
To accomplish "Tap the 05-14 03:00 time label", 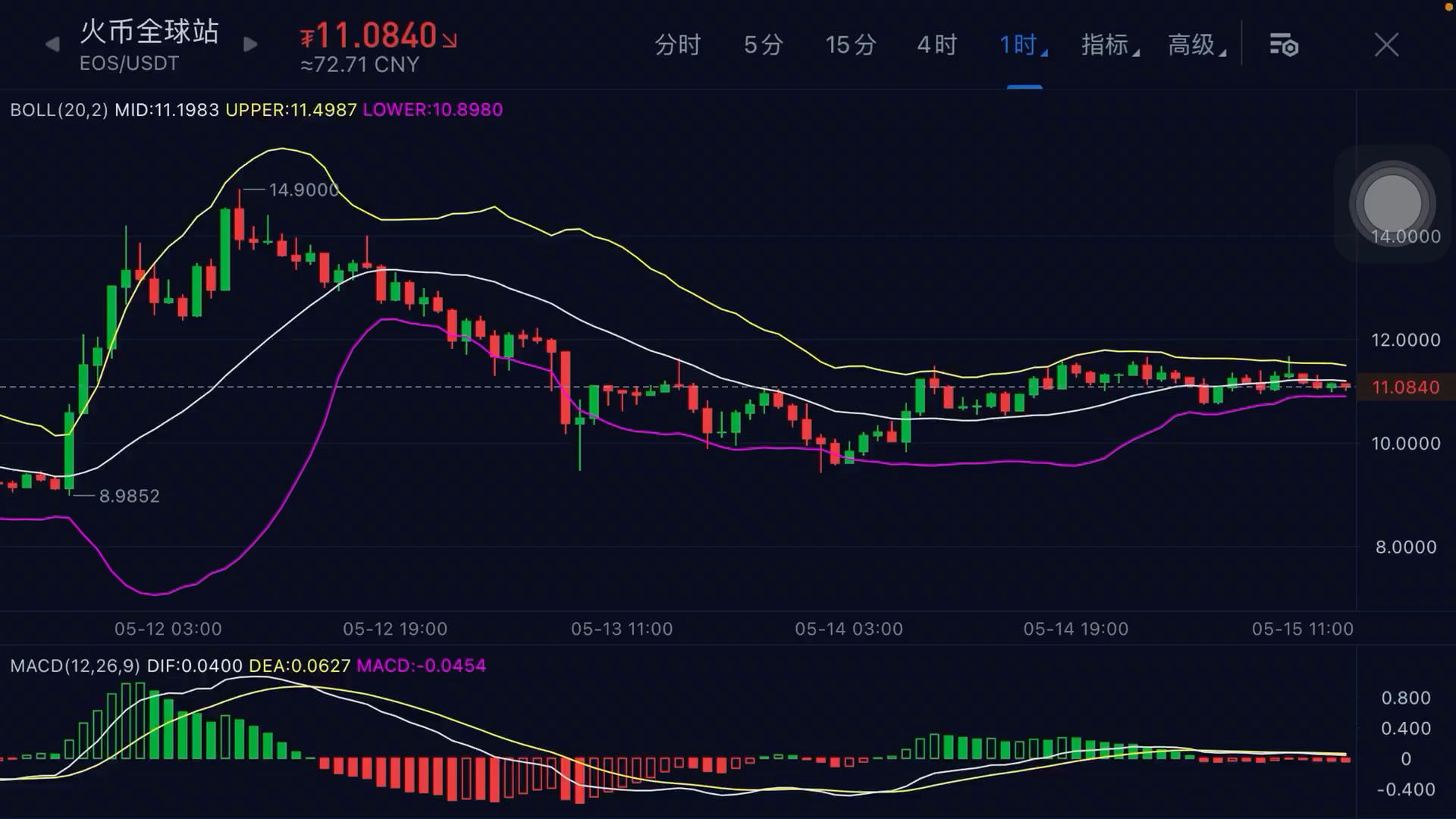I will pyautogui.click(x=849, y=629).
